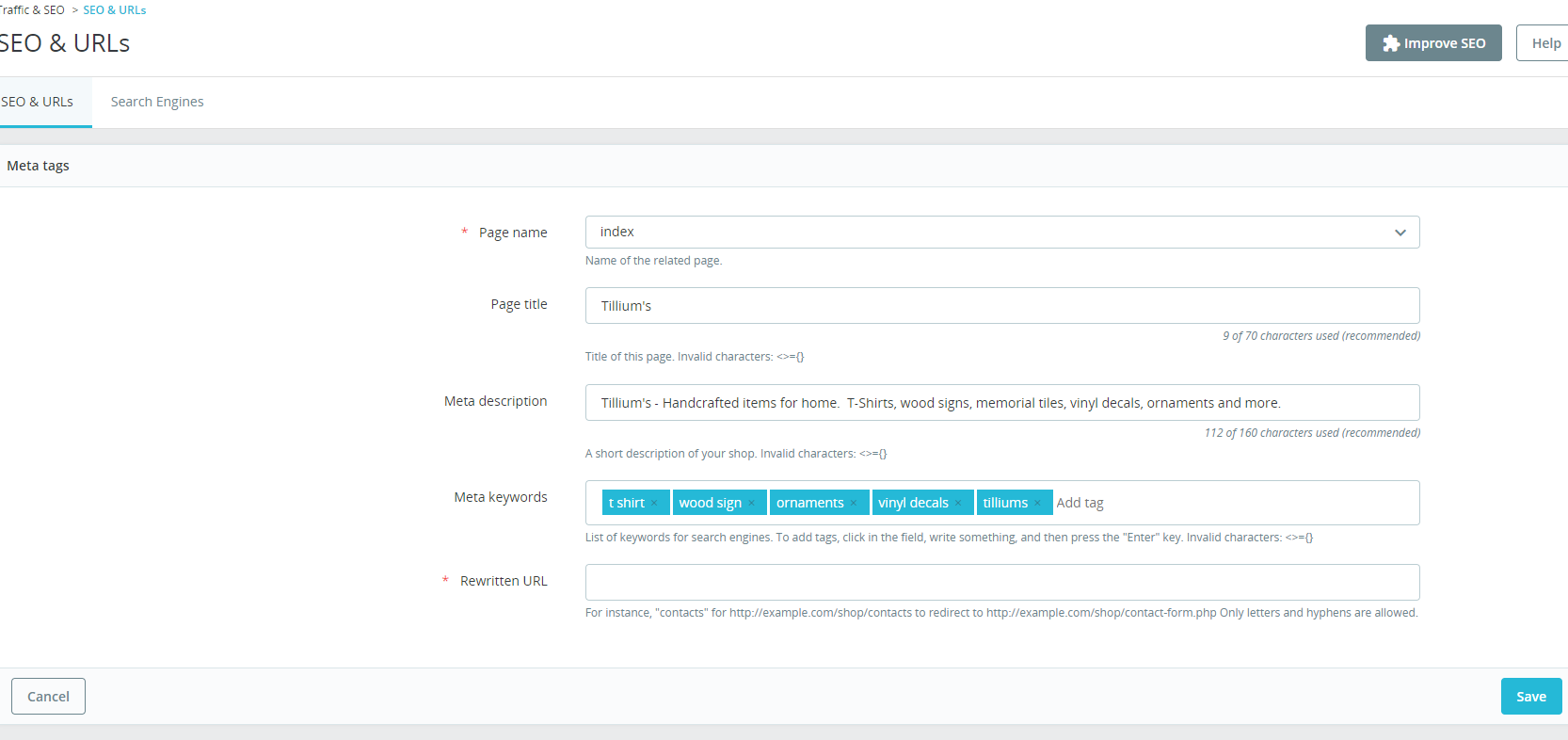Click into the Page title field

pos(1002,306)
